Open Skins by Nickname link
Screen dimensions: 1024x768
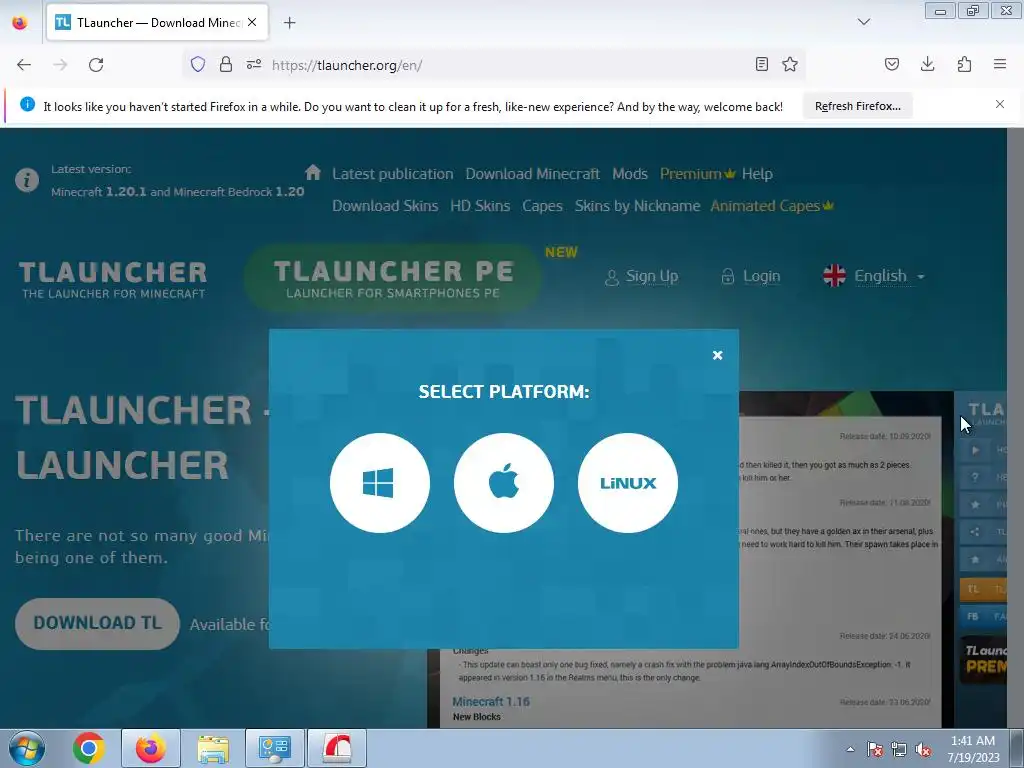click(637, 206)
